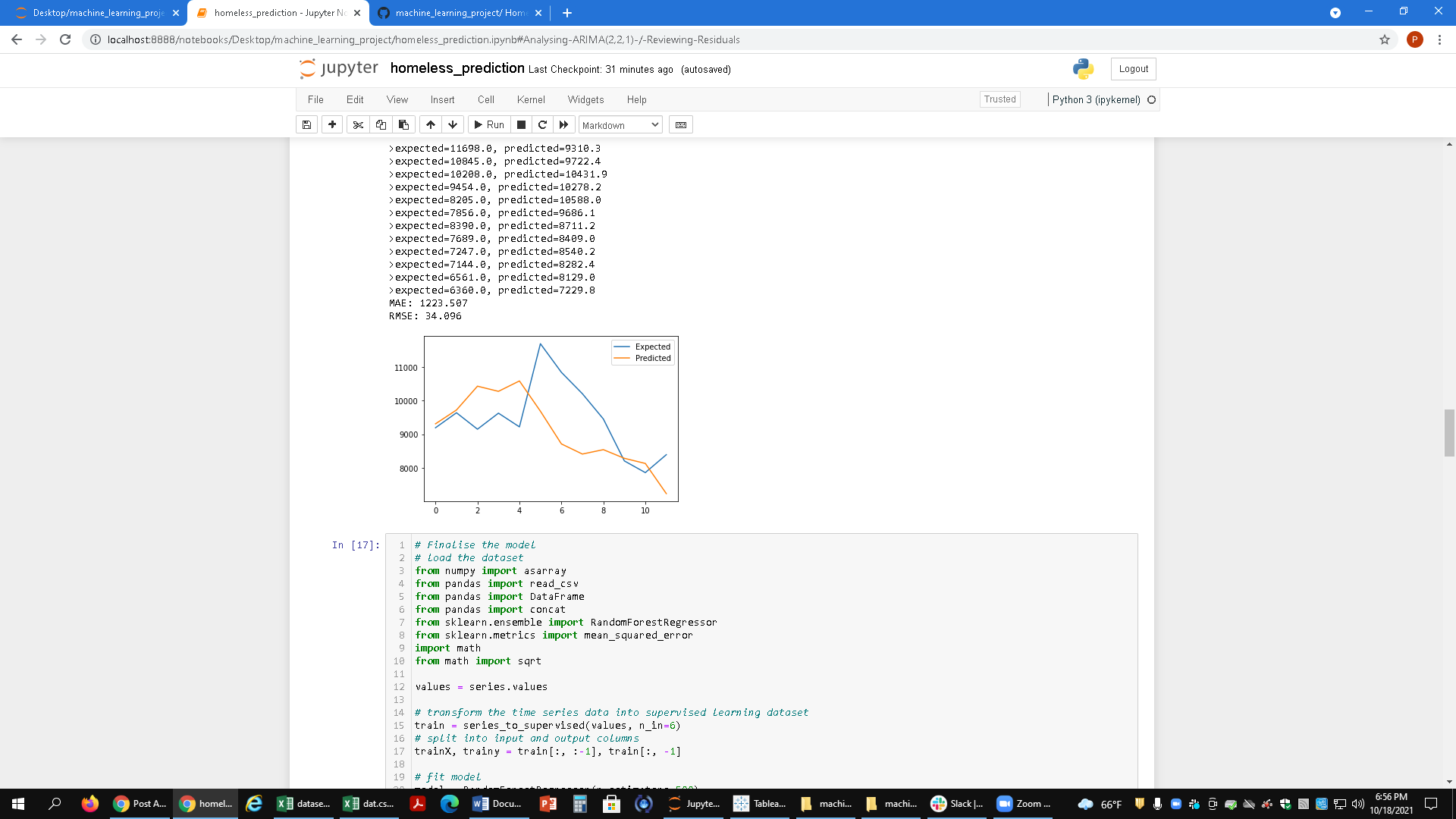Close the homeless_prediction browser tab
This screenshot has height=819, width=1456.
[357, 13]
